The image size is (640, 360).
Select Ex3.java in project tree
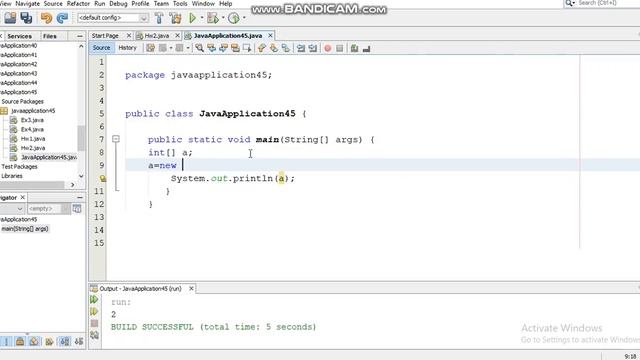[32, 120]
